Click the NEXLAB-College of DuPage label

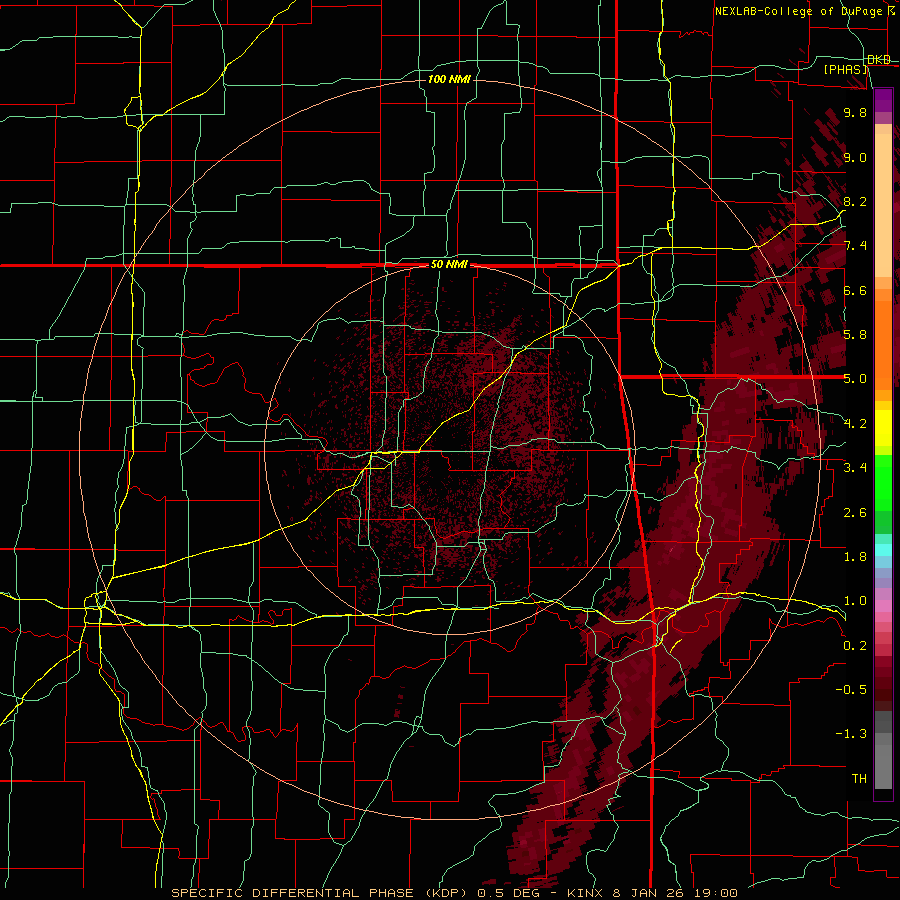click(x=800, y=11)
